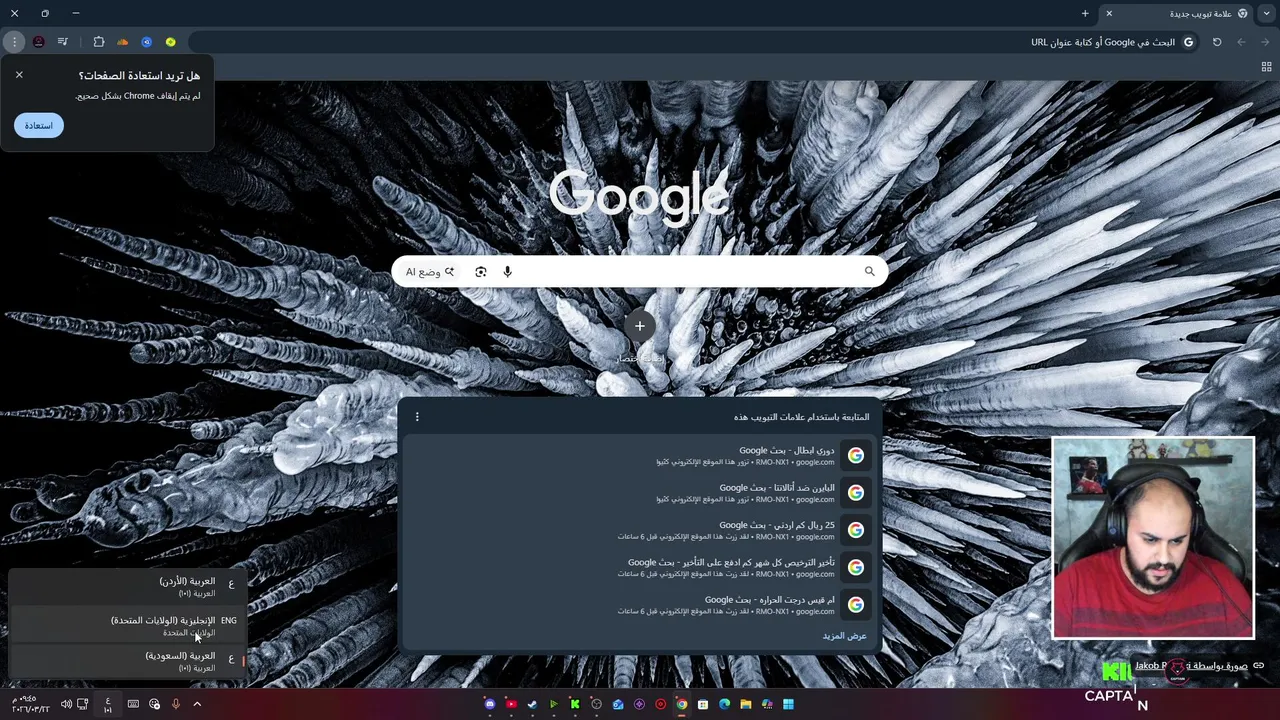Reload the page with the refresh icon
The height and width of the screenshot is (720, 1280).
[x=1217, y=42]
